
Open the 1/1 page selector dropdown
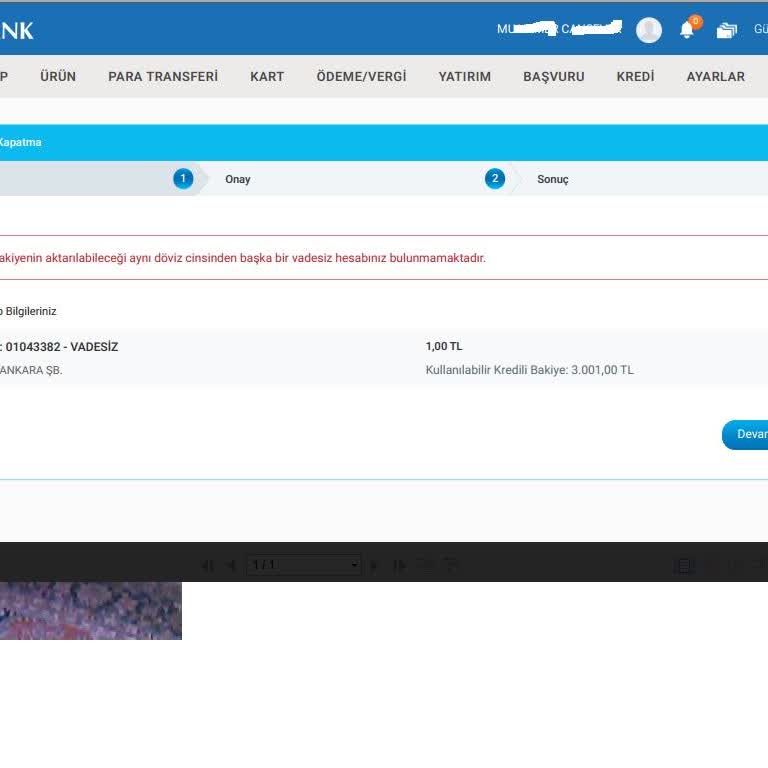click(304, 565)
